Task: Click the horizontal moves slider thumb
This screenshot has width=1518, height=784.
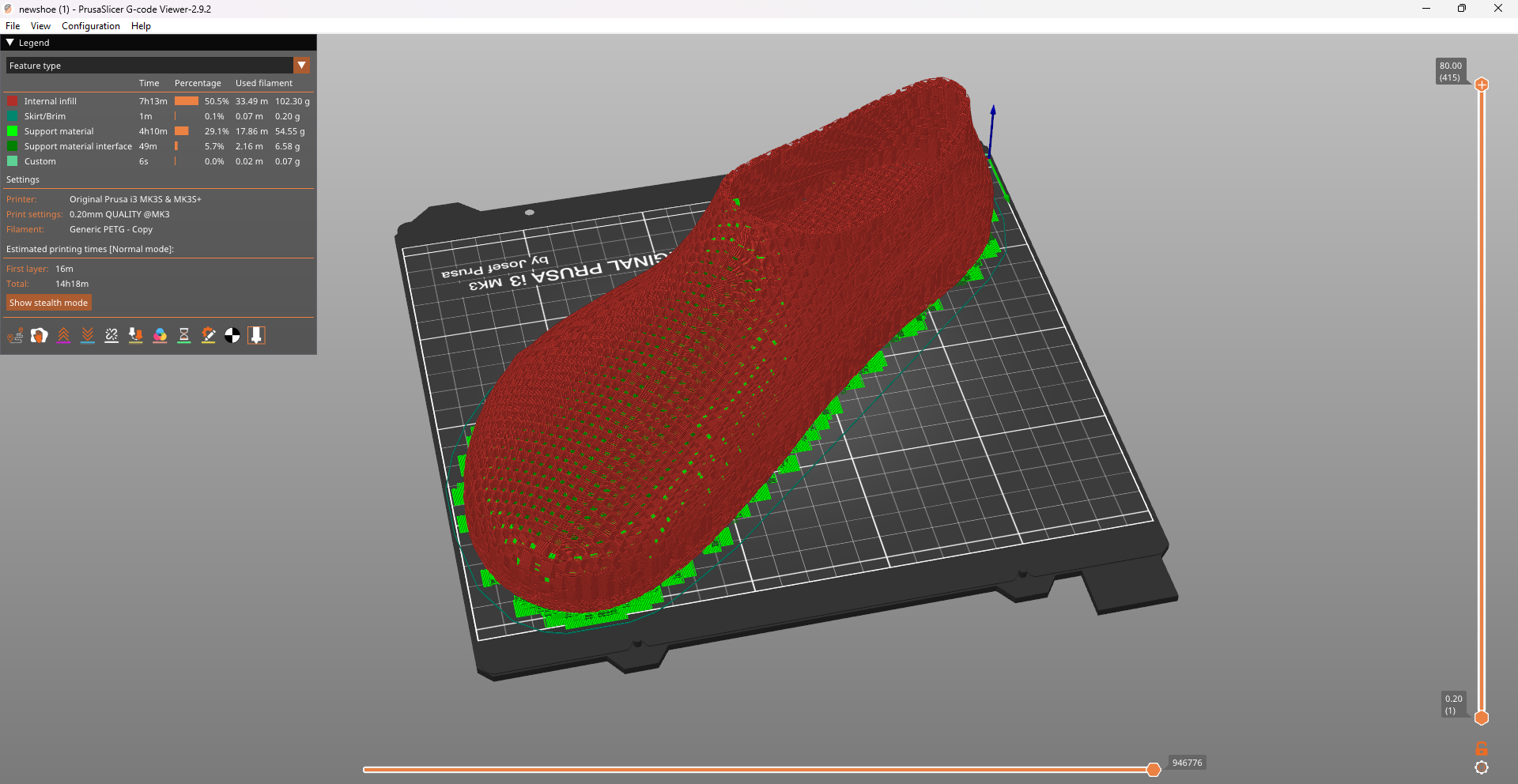Action: click(1154, 769)
